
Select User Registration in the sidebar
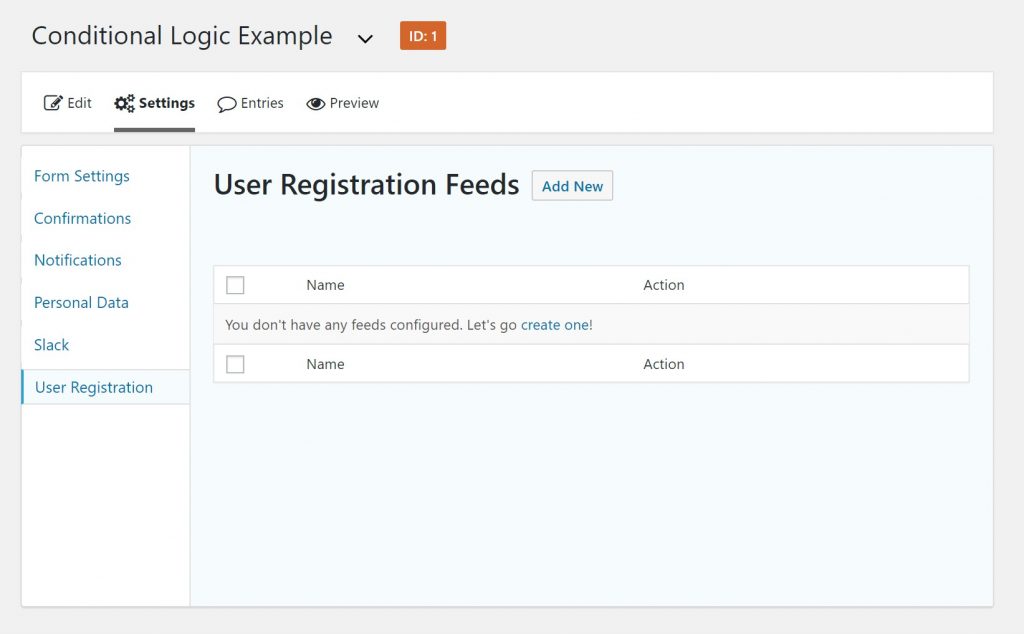pyautogui.click(x=94, y=388)
